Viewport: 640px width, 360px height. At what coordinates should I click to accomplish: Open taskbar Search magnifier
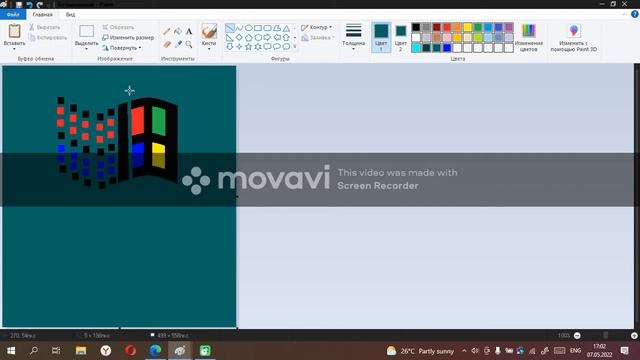pos(34,351)
